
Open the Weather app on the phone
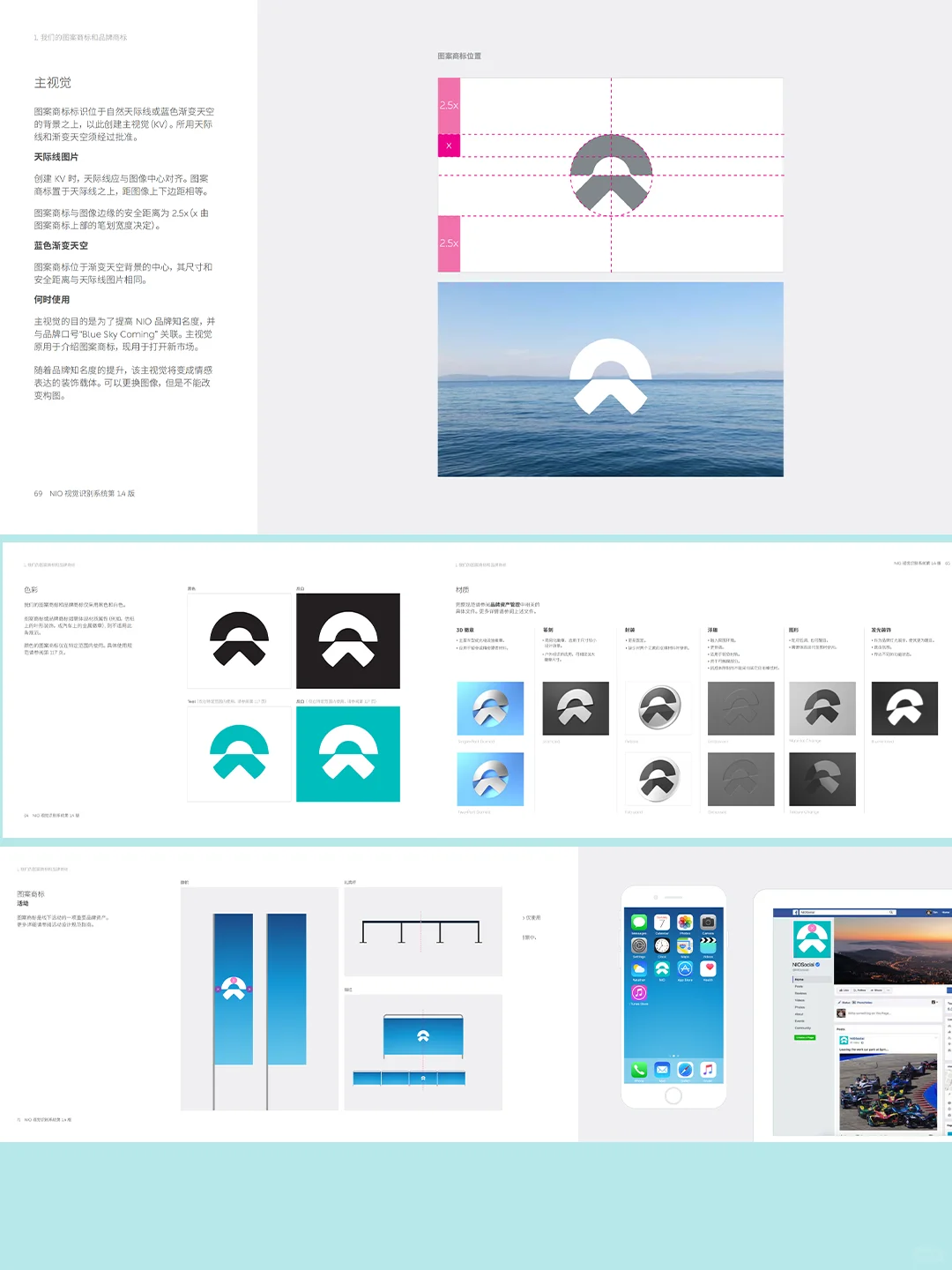pyautogui.click(x=639, y=968)
